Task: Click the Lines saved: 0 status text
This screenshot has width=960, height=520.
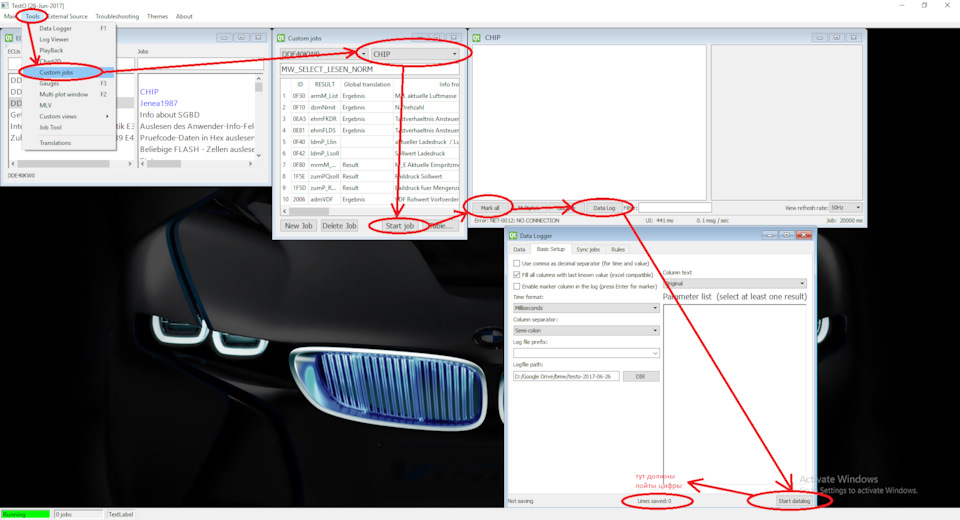Action: [x=654, y=501]
